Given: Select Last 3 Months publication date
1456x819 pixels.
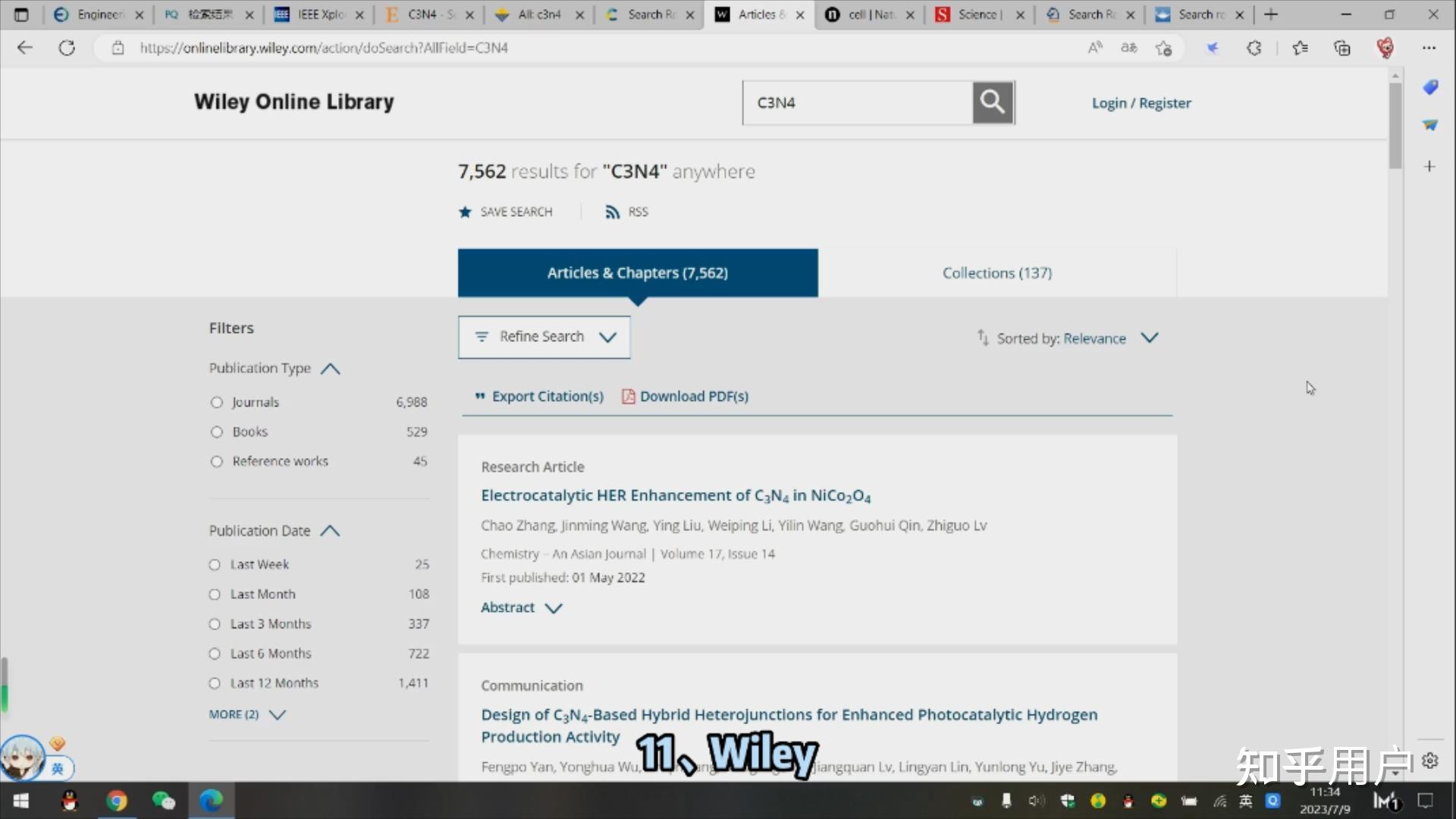Looking at the screenshot, I should pos(215,624).
